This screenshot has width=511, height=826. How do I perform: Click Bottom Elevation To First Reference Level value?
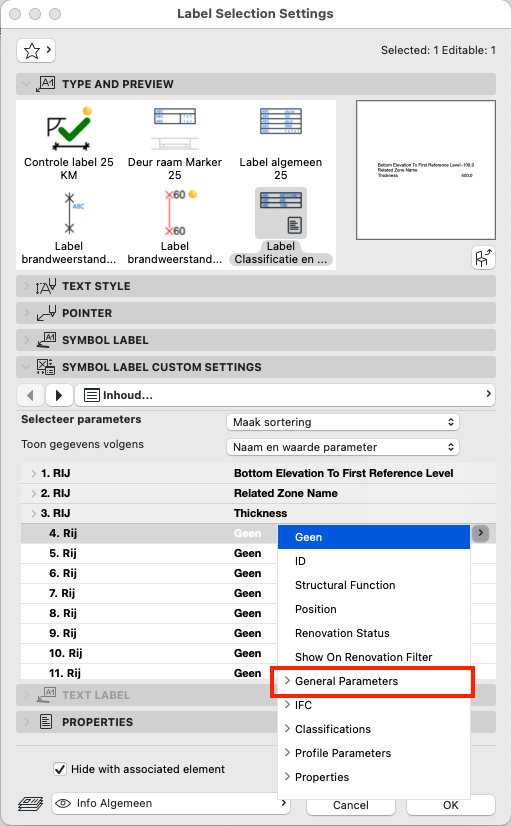(343, 474)
